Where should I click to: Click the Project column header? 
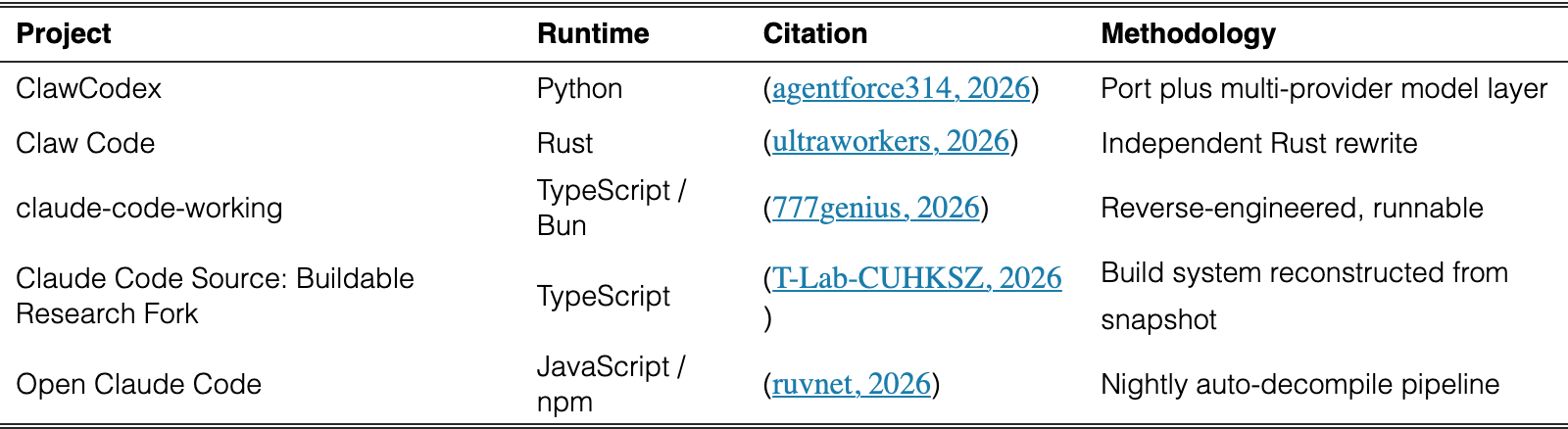(x=64, y=33)
